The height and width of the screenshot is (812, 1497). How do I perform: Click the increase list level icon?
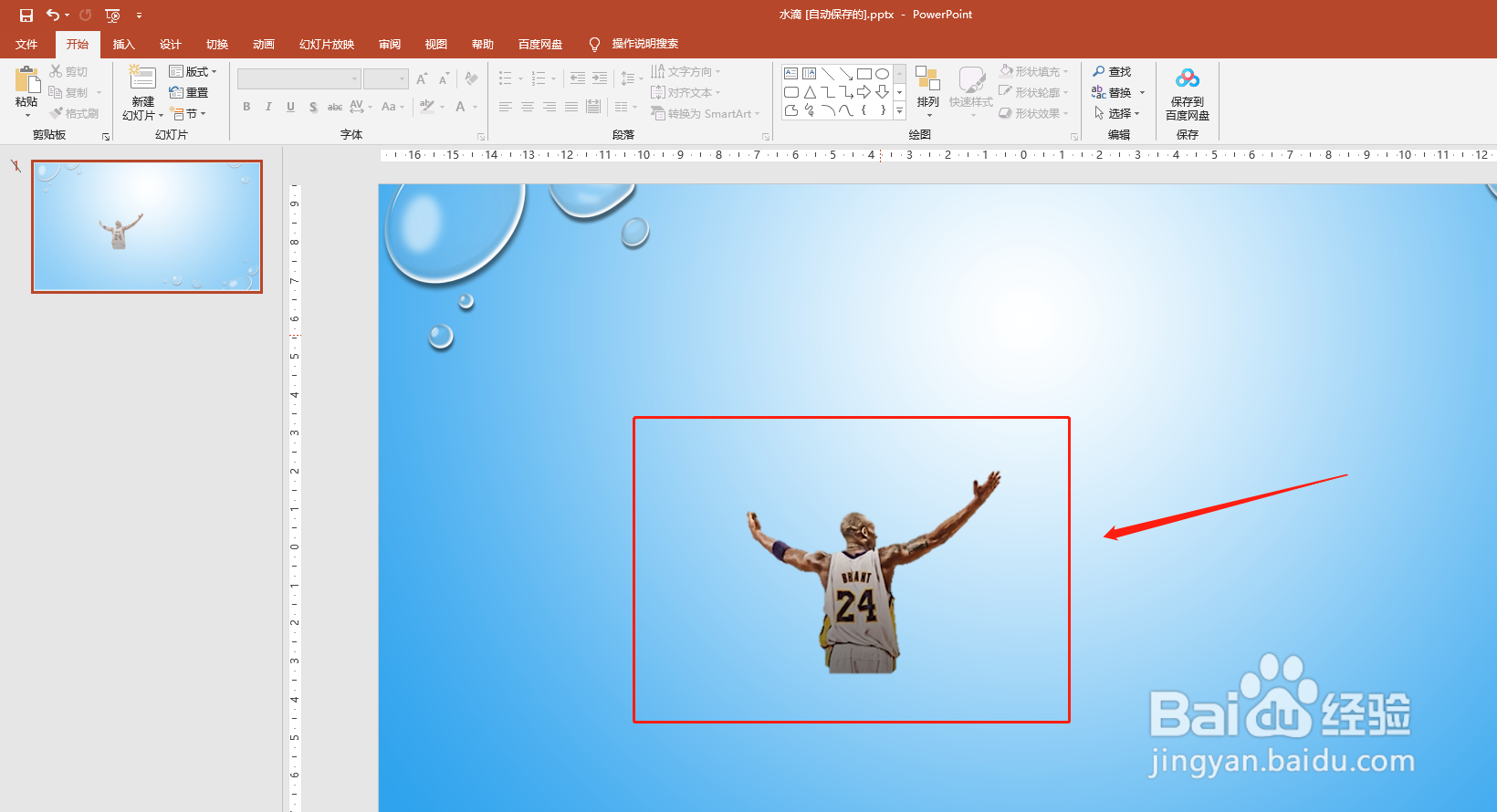pyautogui.click(x=600, y=79)
